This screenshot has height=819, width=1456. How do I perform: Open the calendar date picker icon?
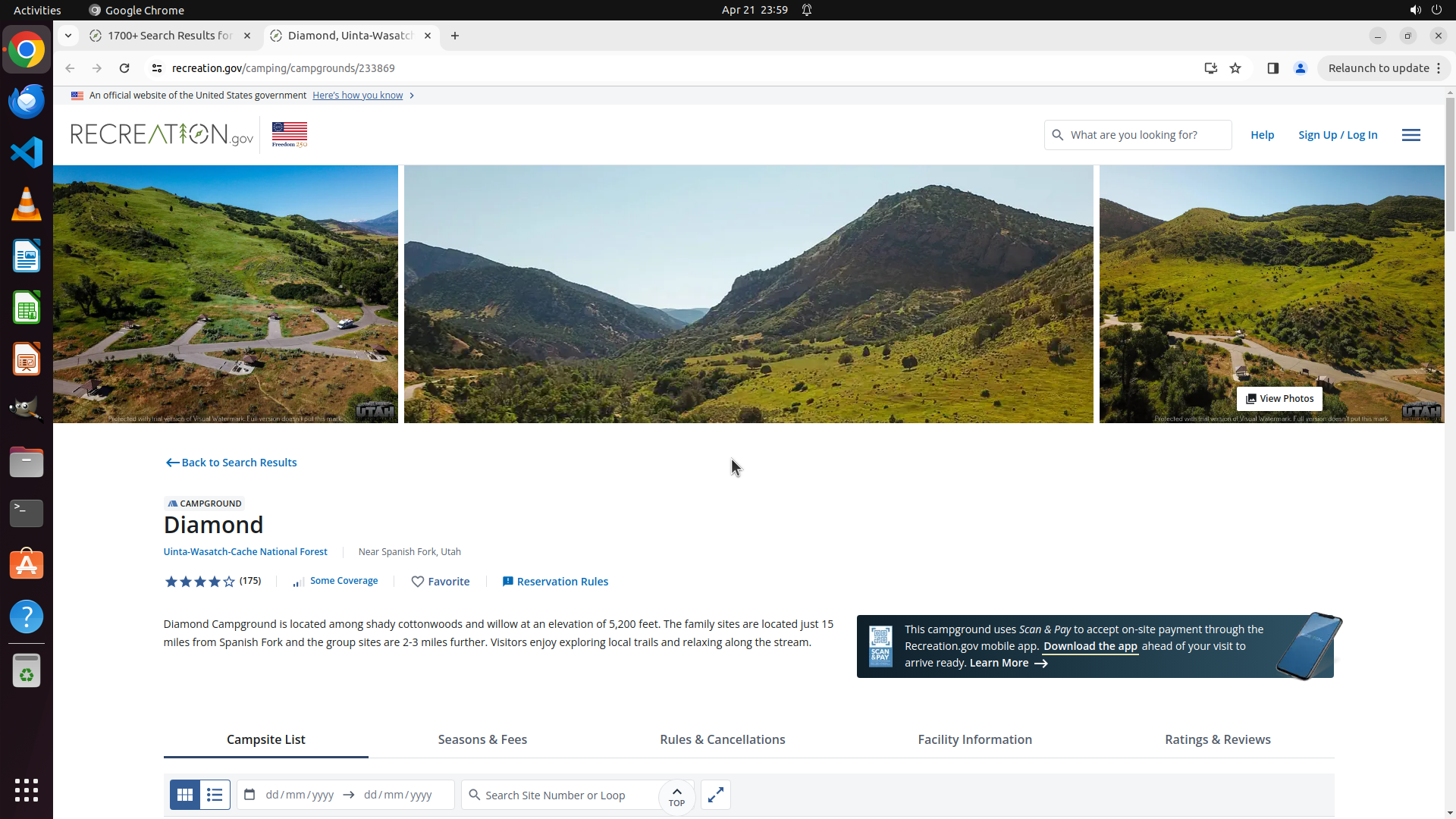[249, 795]
